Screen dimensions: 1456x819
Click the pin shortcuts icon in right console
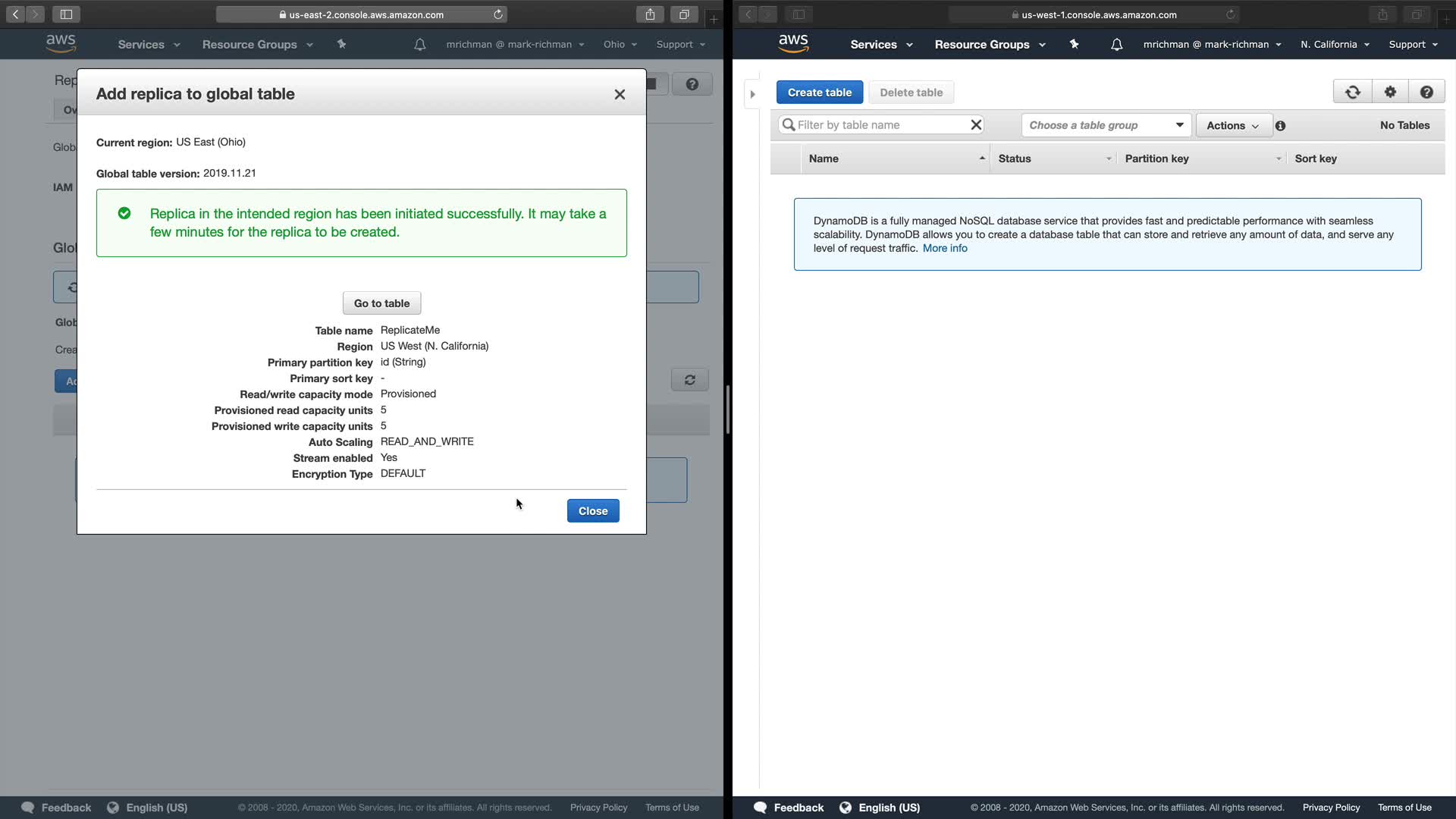pyautogui.click(x=1074, y=45)
